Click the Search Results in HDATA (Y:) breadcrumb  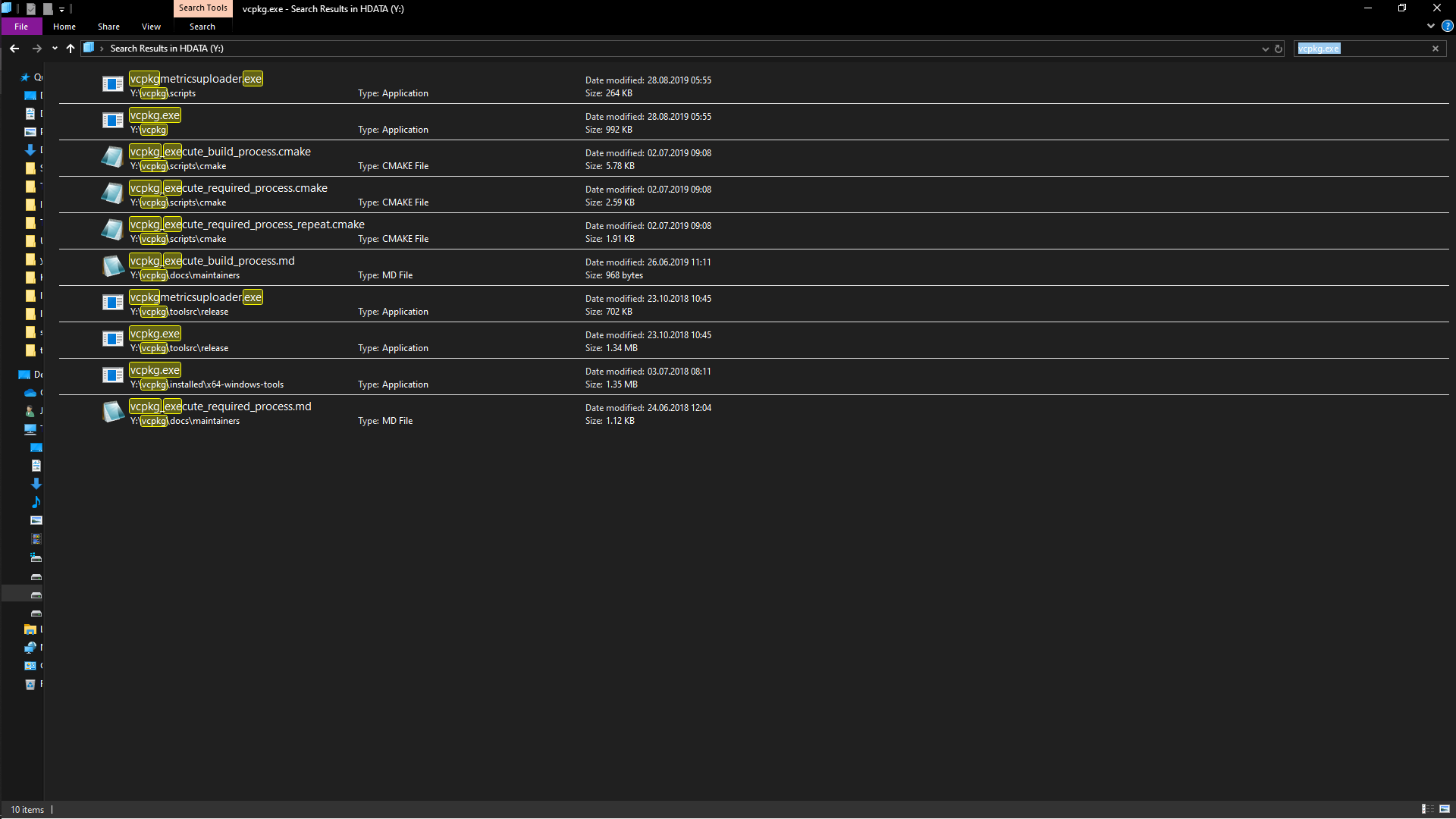(167, 49)
